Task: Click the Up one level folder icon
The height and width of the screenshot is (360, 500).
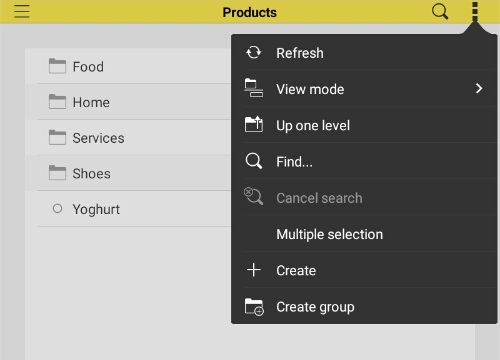Action: click(254, 125)
